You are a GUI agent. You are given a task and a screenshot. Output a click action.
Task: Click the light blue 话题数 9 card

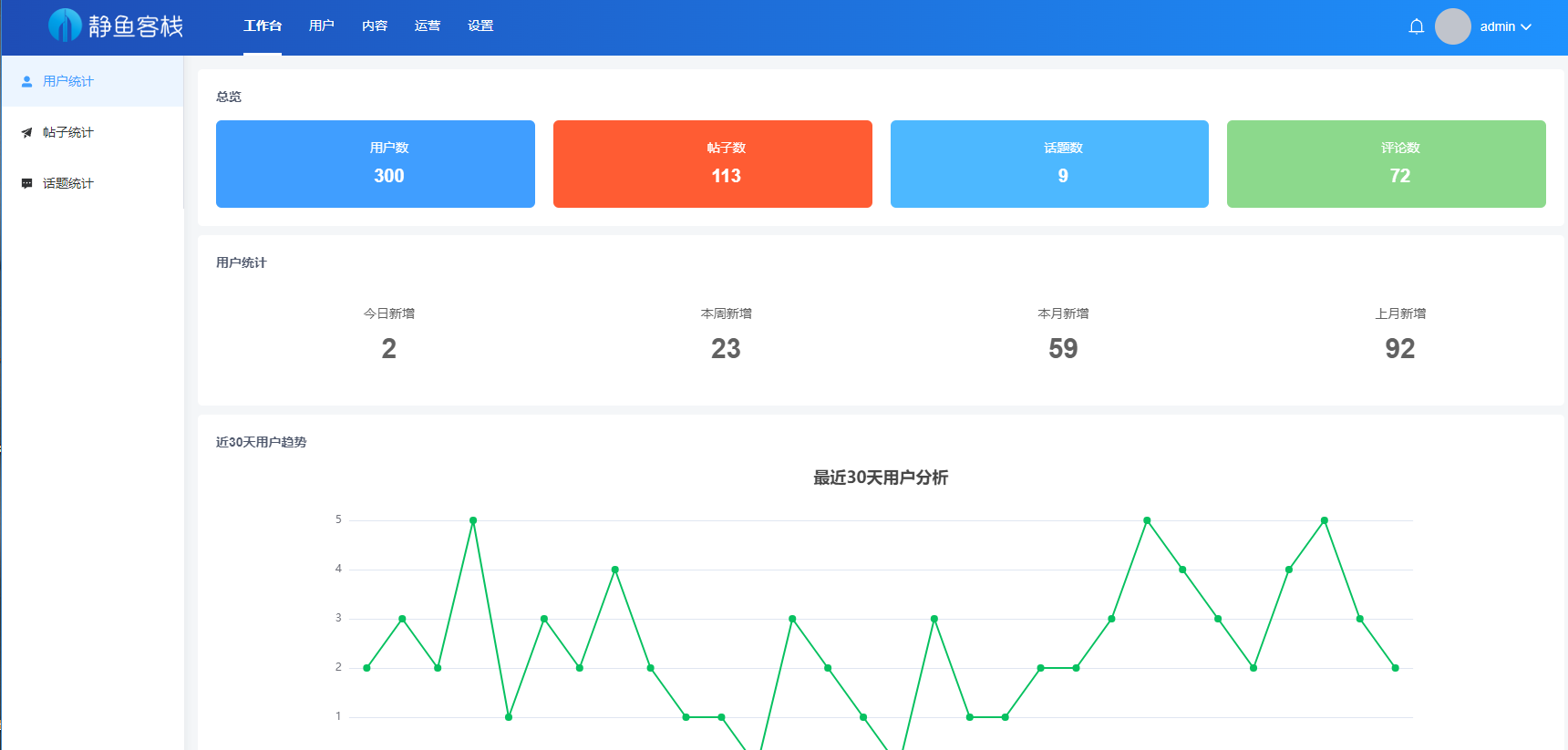[1049, 164]
